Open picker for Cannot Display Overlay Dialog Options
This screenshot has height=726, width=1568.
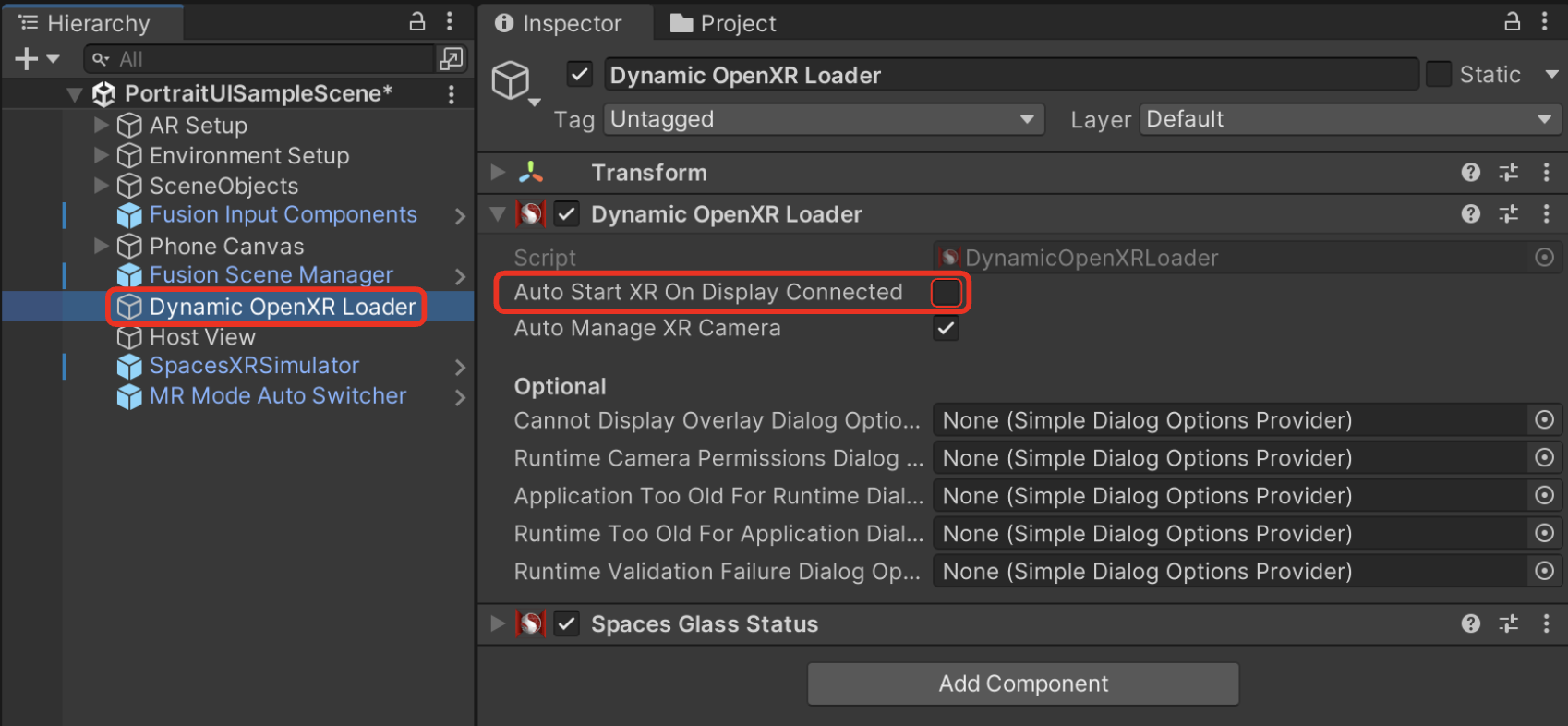pyautogui.click(x=1545, y=420)
